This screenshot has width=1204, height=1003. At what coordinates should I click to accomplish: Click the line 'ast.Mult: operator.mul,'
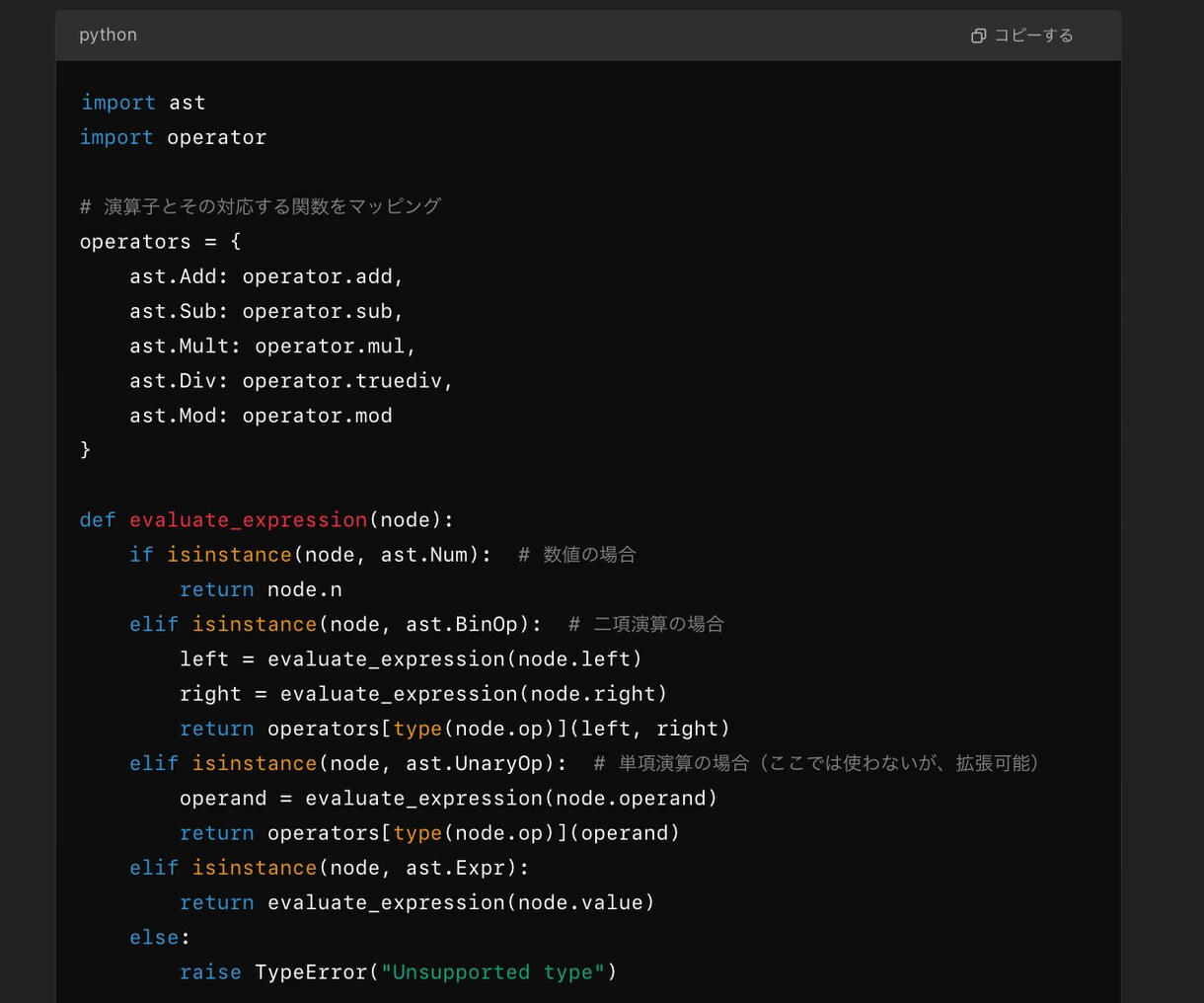click(x=273, y=346)
